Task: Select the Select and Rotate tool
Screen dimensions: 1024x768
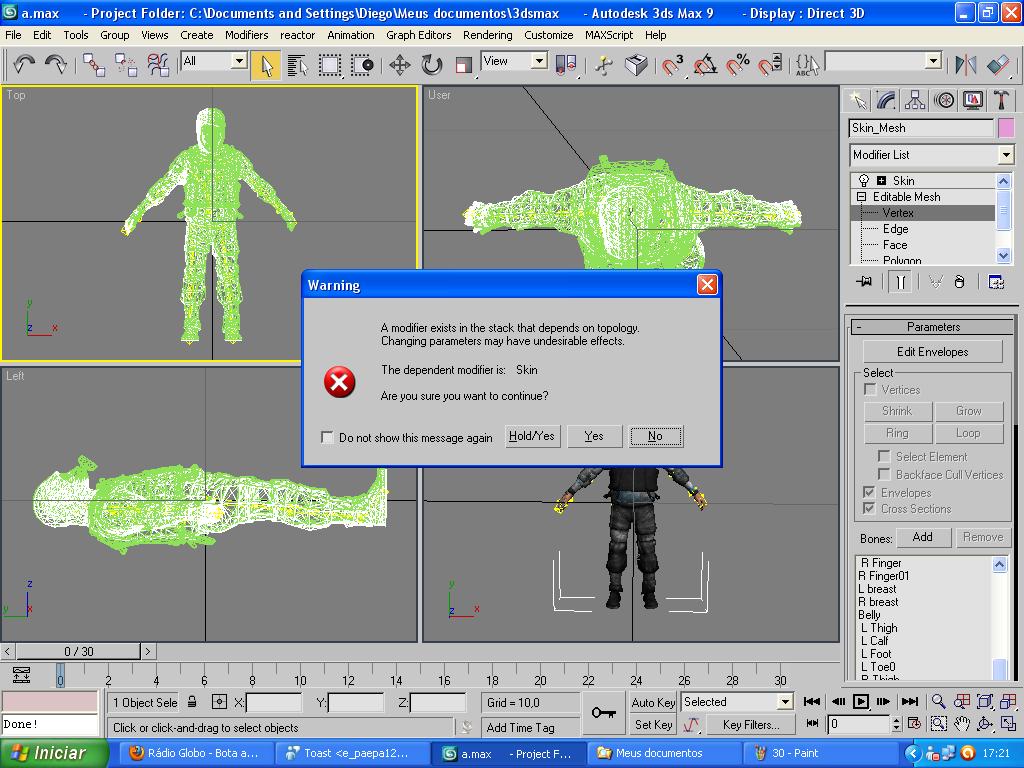Action: [431, 65]
